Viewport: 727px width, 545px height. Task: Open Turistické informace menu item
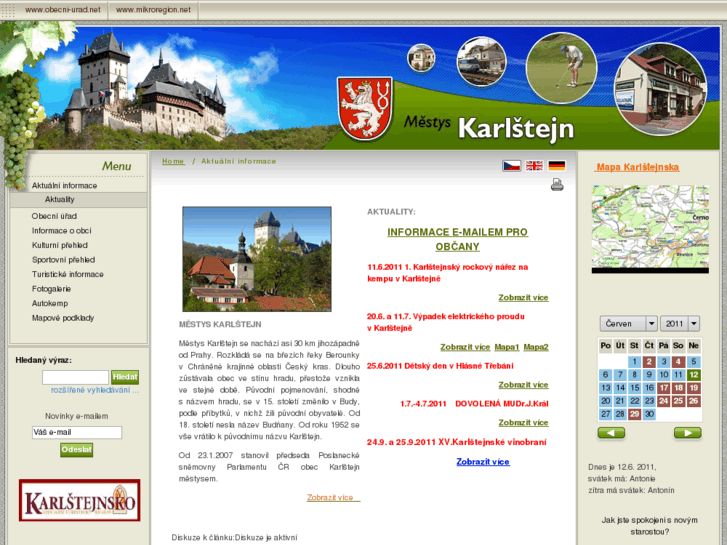[67, 274]
